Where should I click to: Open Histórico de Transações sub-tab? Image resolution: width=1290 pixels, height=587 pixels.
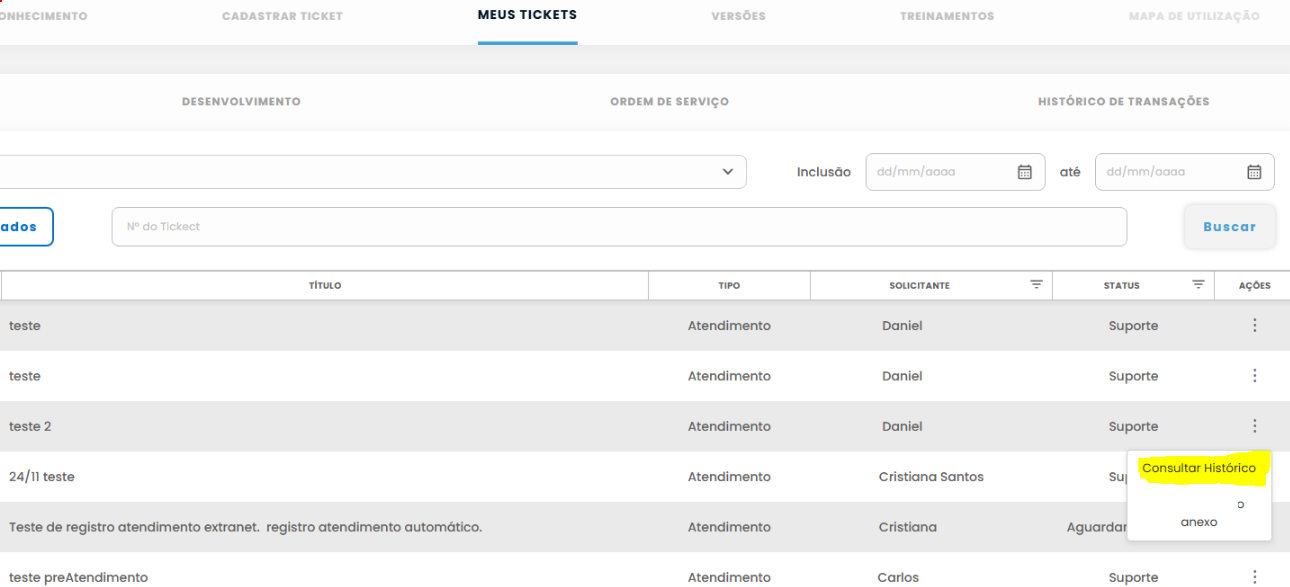pyautogui.click(x=1123, y=102)
